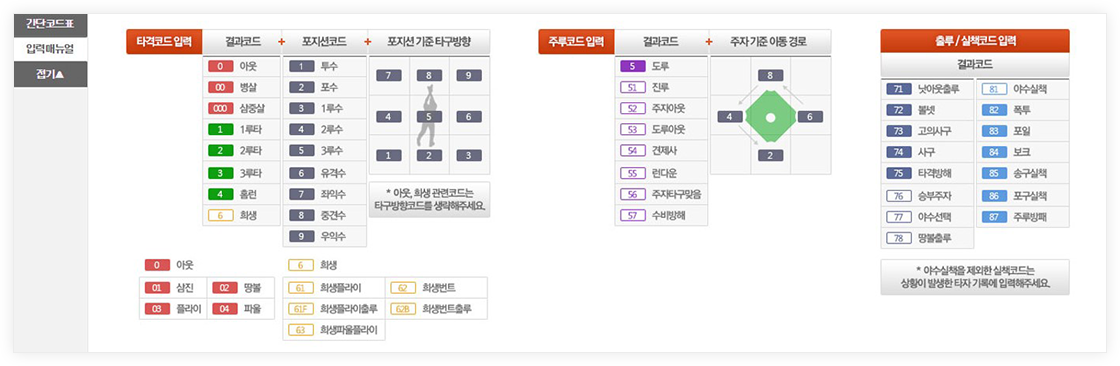The image size is (1120, 366).
Task: Click the red 000 badge for 삼중살
Action: pos(221,109)
